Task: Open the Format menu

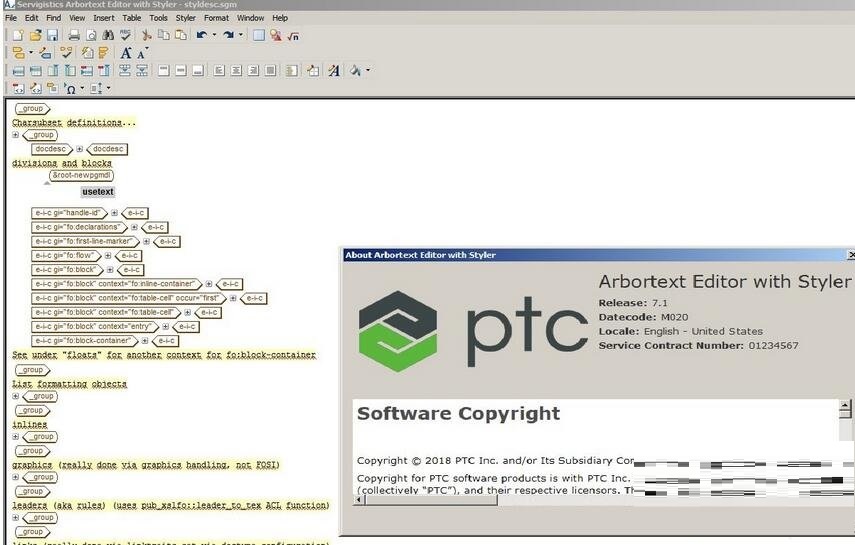Action: tap(216, 18)
